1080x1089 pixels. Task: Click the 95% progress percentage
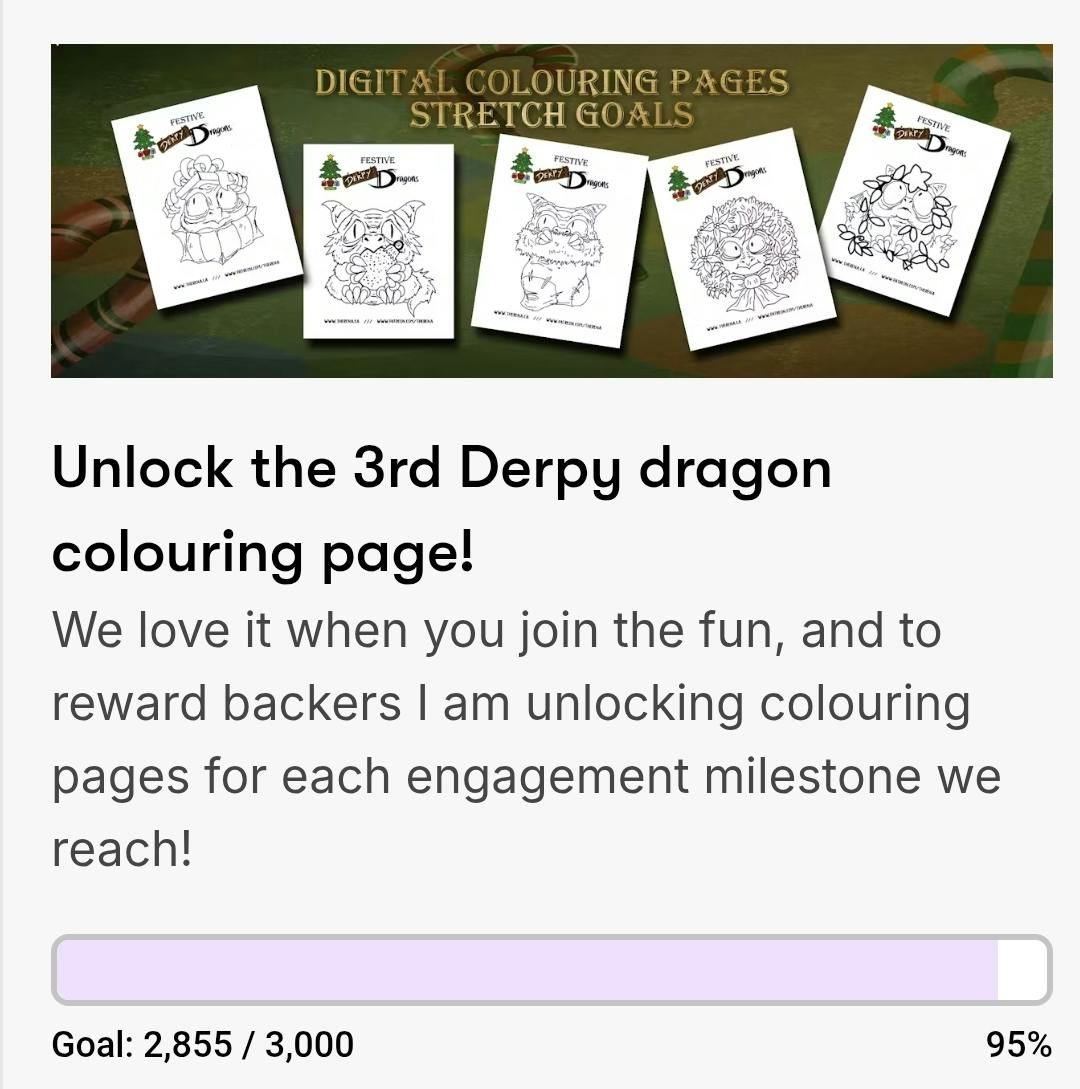click(1019, 1044)
